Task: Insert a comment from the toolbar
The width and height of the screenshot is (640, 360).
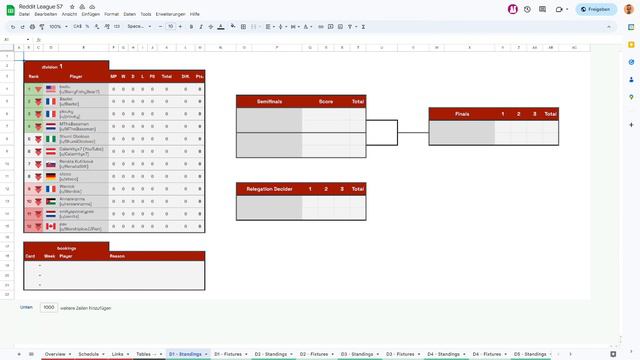Action: click(331, 27)
